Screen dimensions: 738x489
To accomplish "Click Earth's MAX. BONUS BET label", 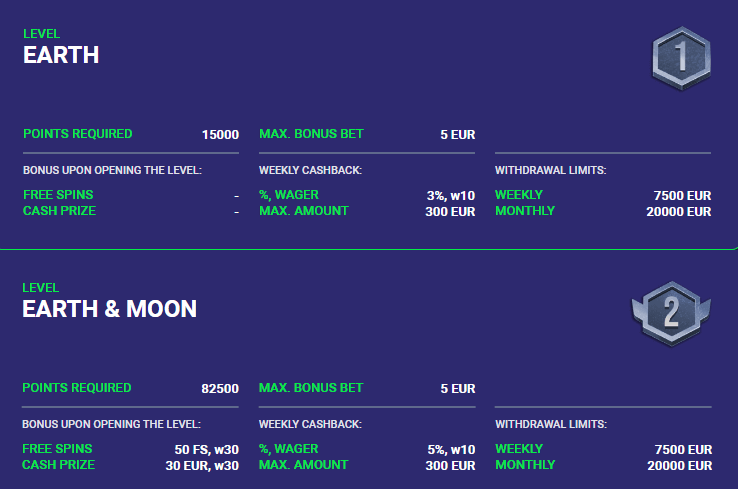I will [311, 134].
